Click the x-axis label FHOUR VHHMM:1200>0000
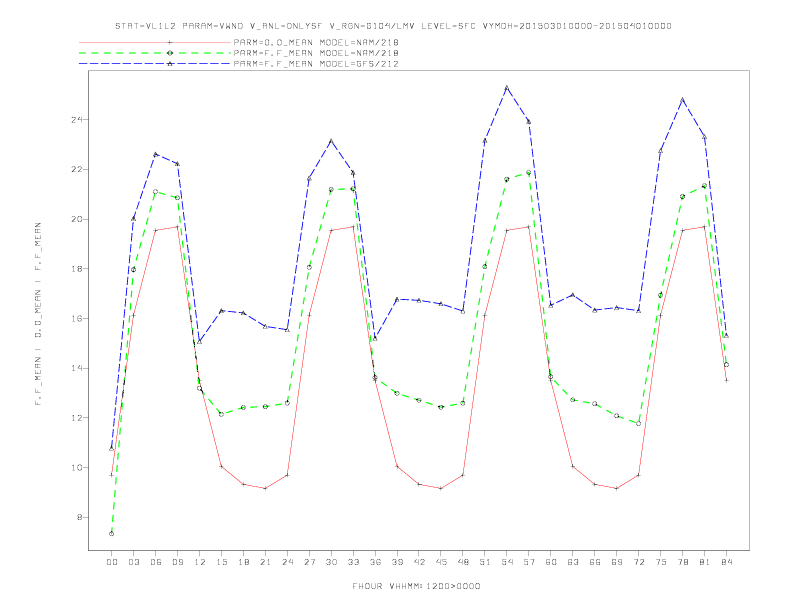 [x=416, y=586]
